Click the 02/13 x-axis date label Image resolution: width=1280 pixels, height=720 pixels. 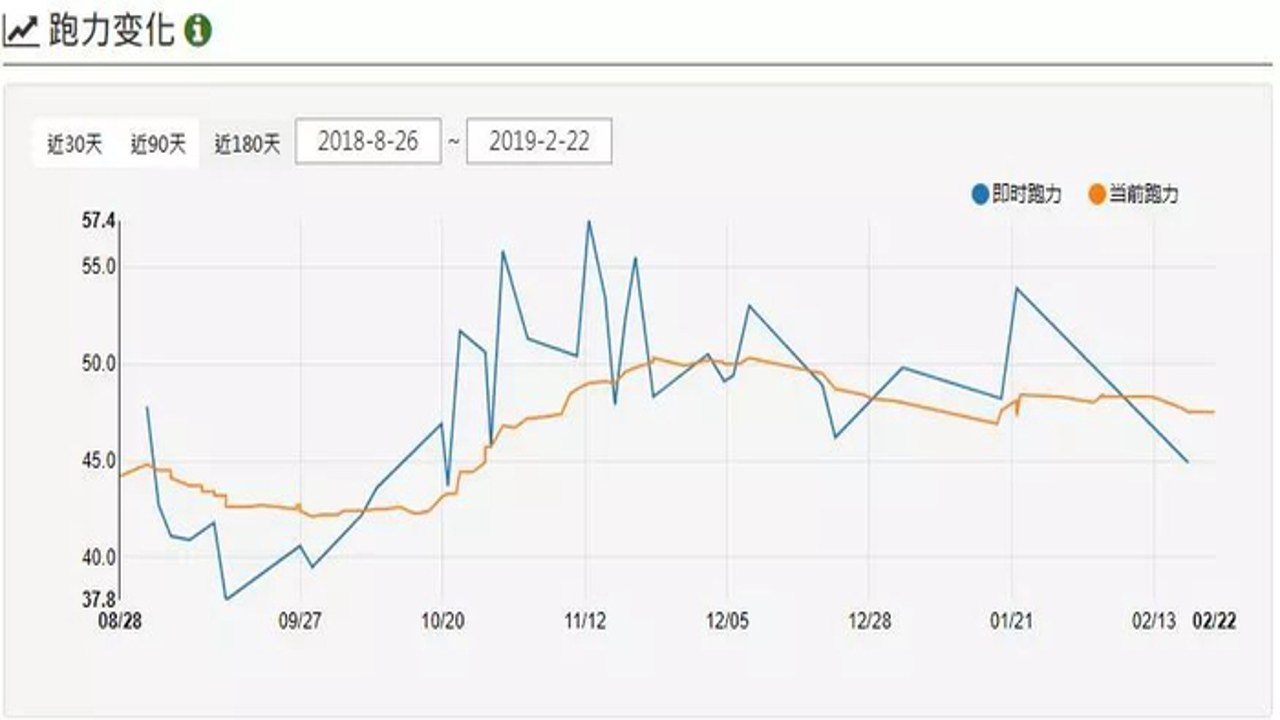tap(1154, 621)
